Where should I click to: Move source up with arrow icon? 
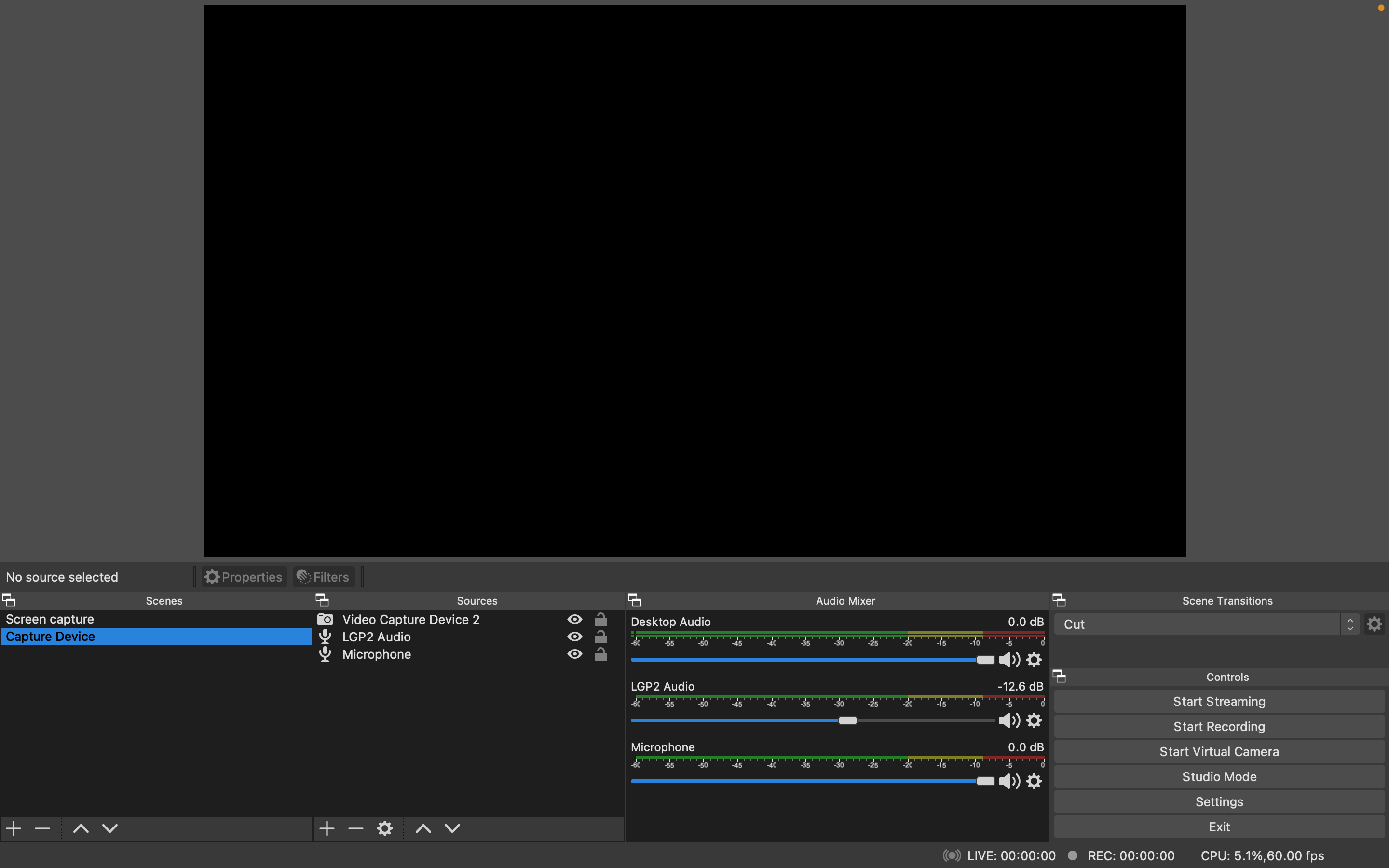pos(423,828)
